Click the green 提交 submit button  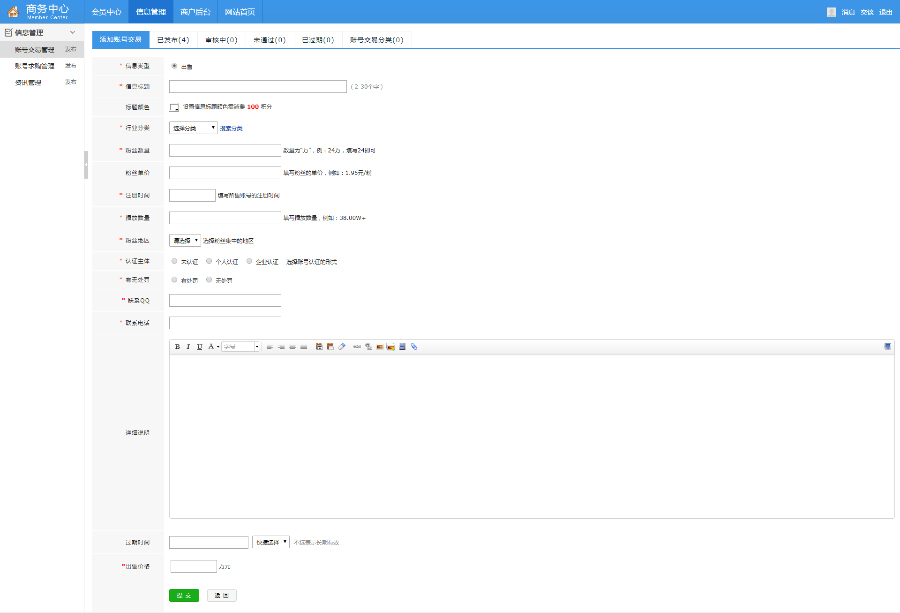coord(184,595)
